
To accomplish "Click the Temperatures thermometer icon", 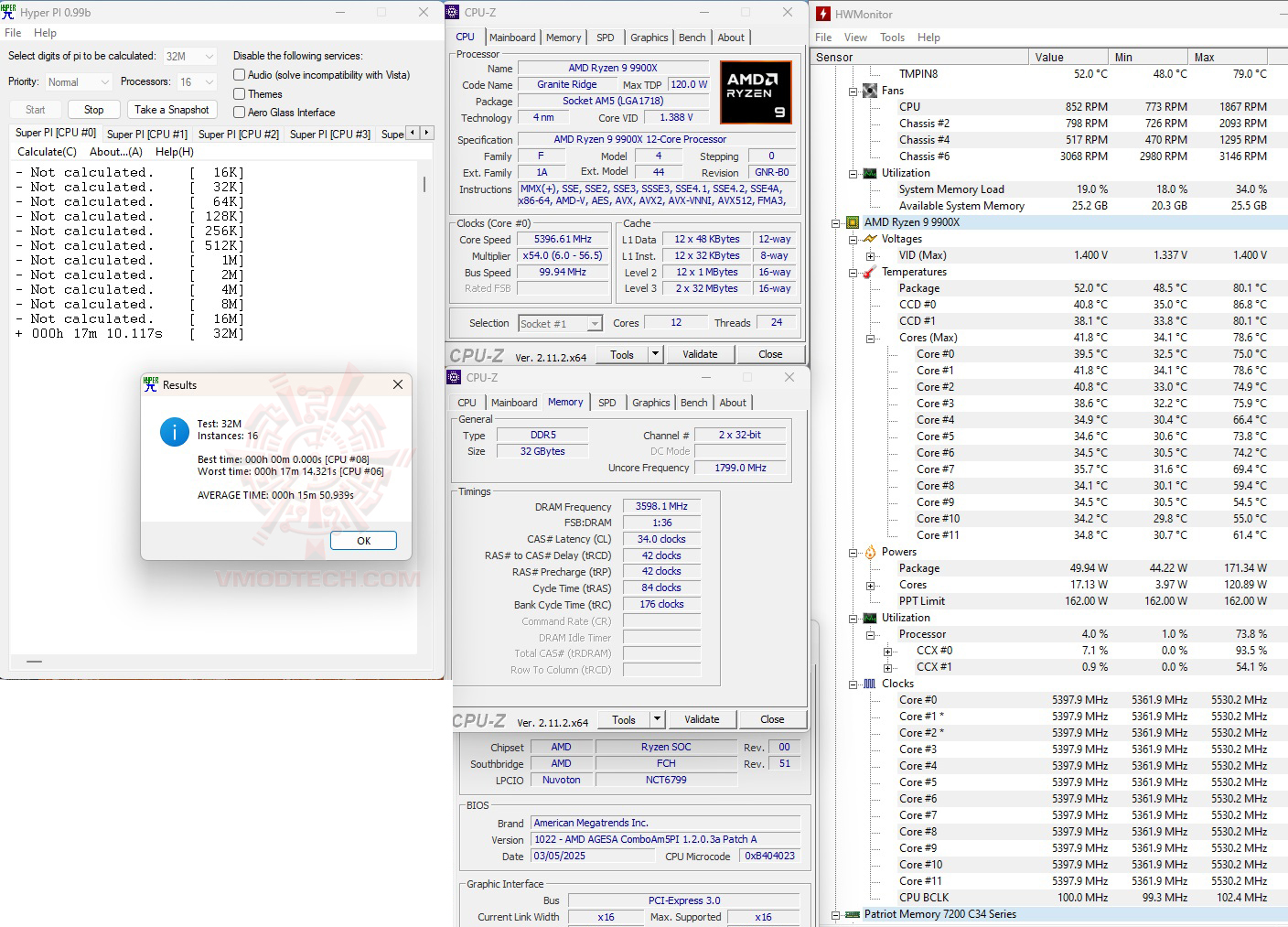I will (870, 272).
